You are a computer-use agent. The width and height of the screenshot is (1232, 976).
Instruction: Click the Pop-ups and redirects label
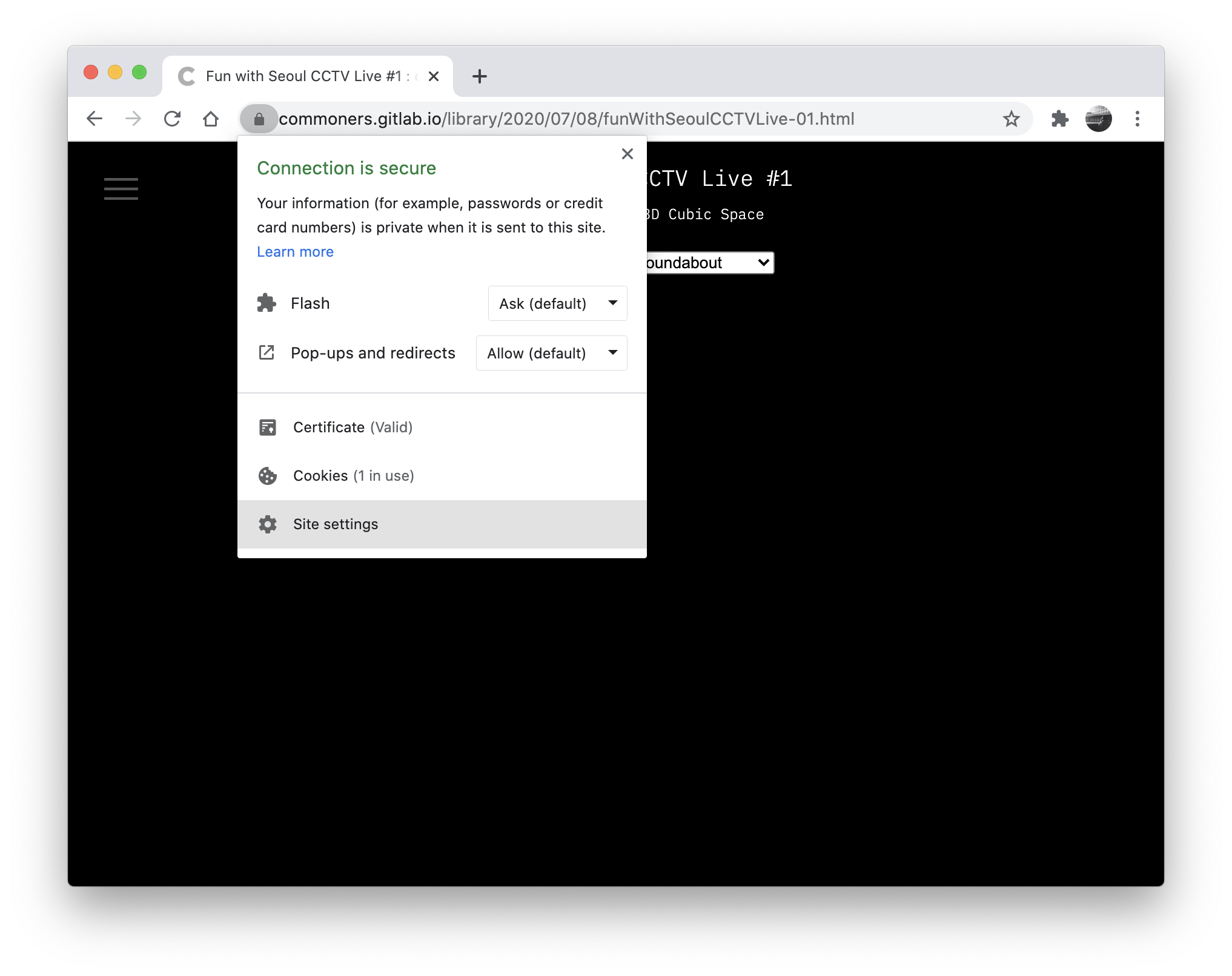373,353
